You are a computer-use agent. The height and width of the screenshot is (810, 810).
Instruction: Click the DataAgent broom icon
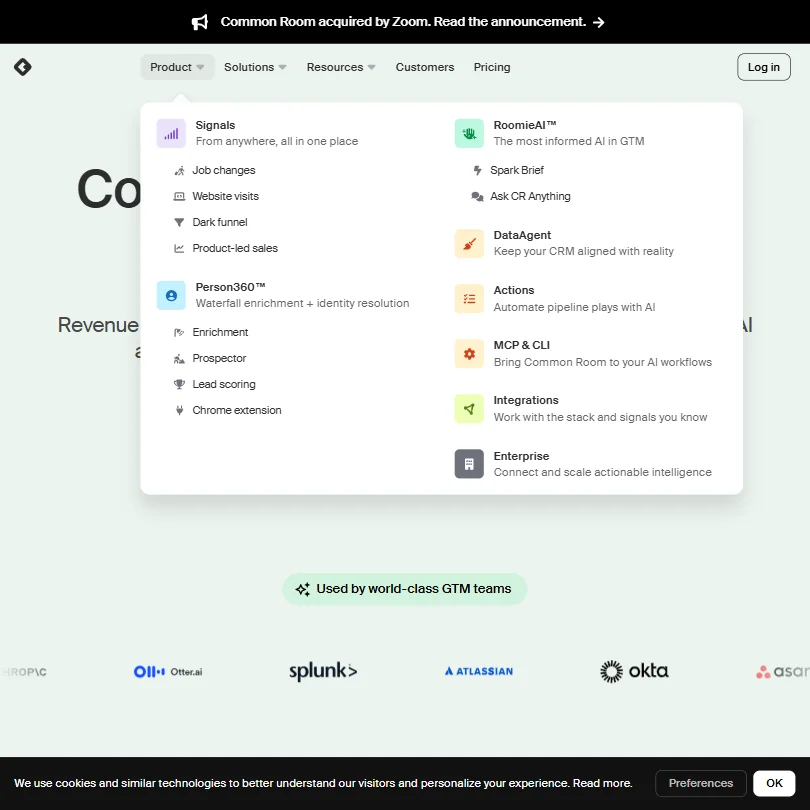pos(469,243)
